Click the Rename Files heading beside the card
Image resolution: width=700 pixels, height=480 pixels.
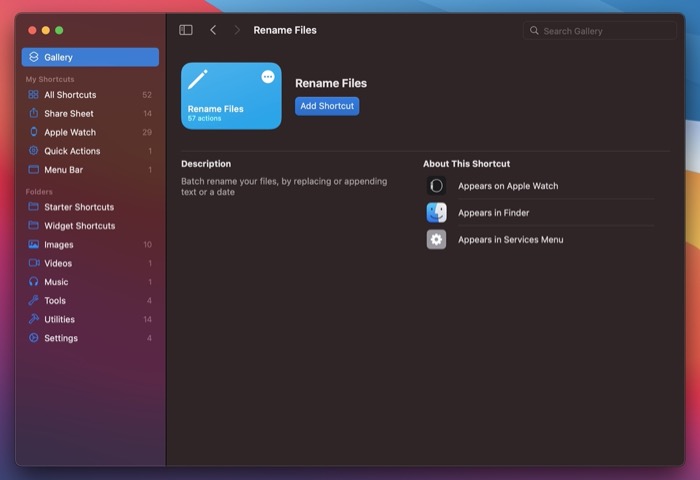point(331,83)
